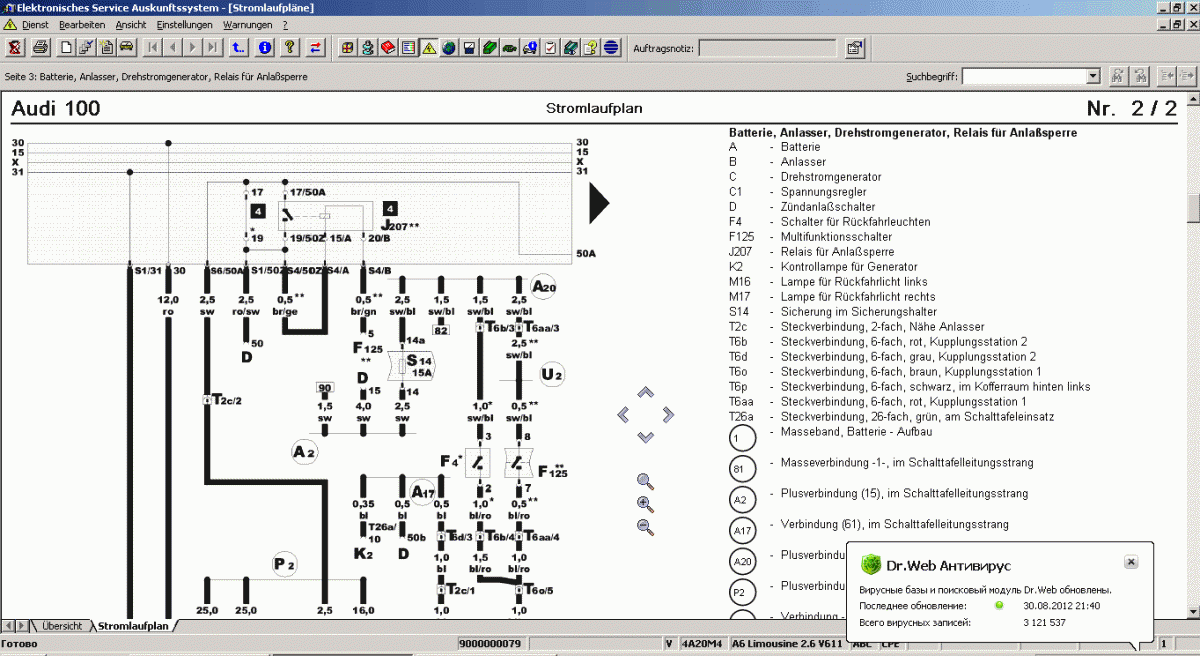Click the globe icon in the toolbar
The width and height of the screenshot is (1200, 656).
coord(449,47)
